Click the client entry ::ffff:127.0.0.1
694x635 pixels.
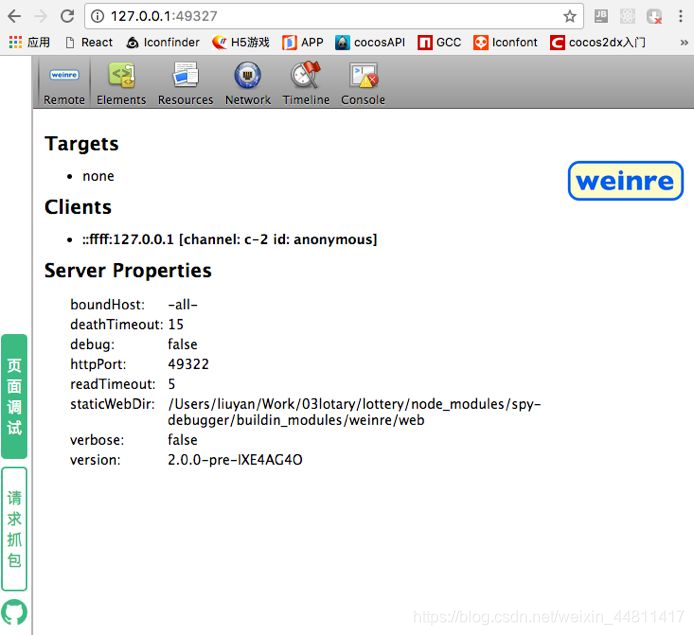click(229, 239)
